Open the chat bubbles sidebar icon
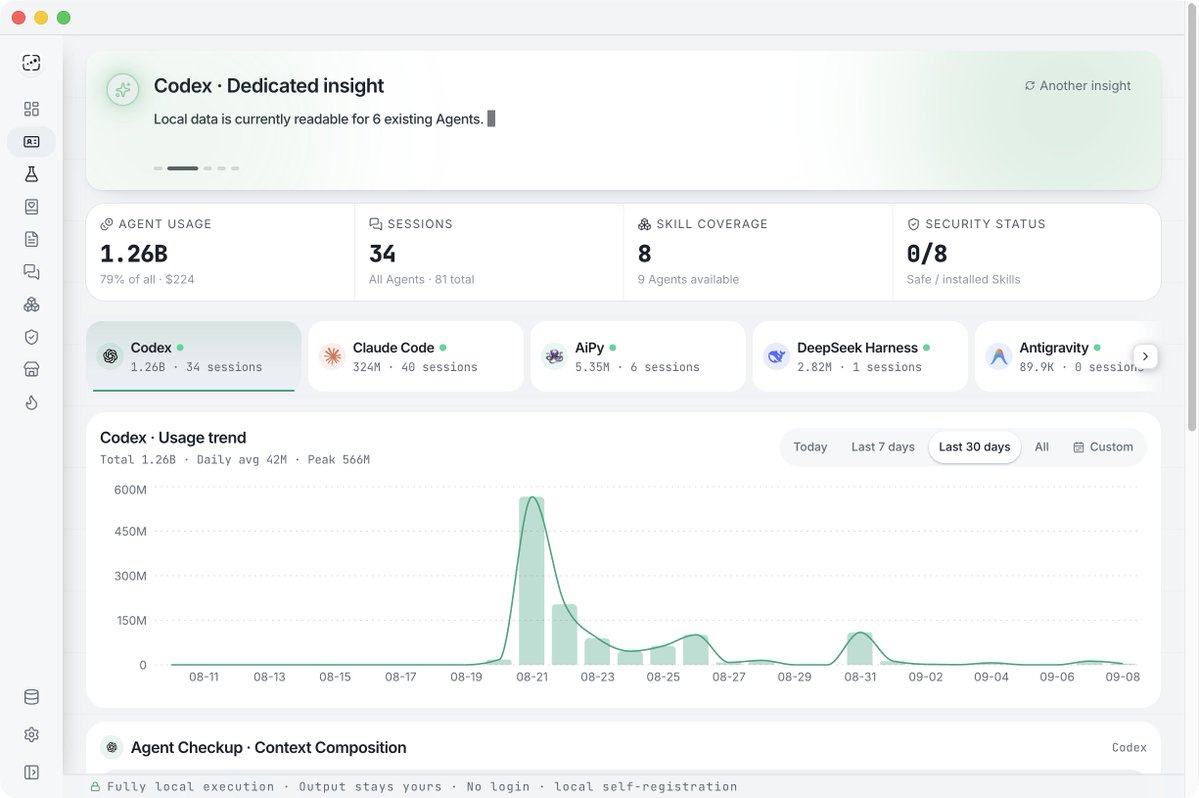The width and height of the screenshot is (1199, 798). pos(31,271)
